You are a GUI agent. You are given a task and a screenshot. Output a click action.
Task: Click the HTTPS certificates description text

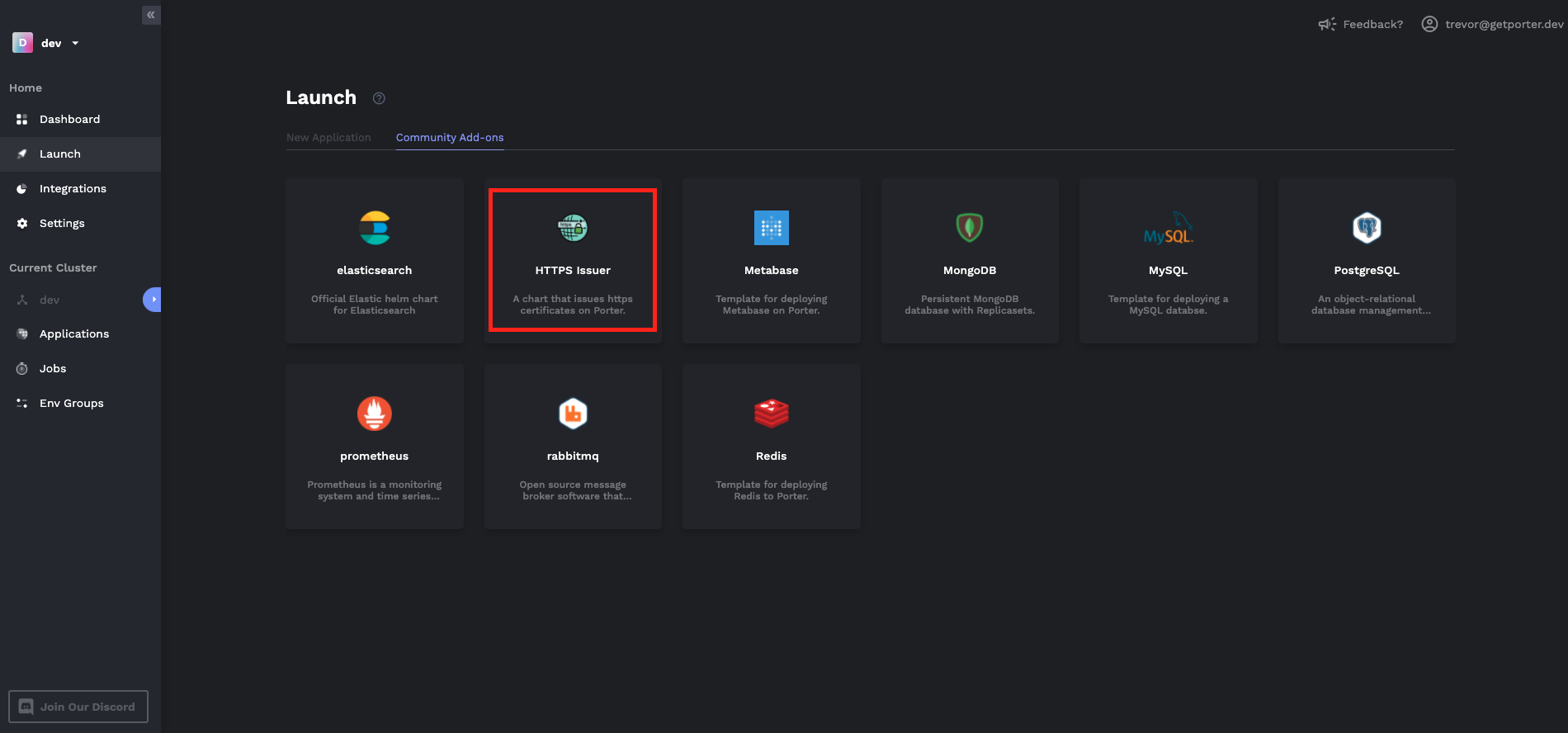point(573,305)
